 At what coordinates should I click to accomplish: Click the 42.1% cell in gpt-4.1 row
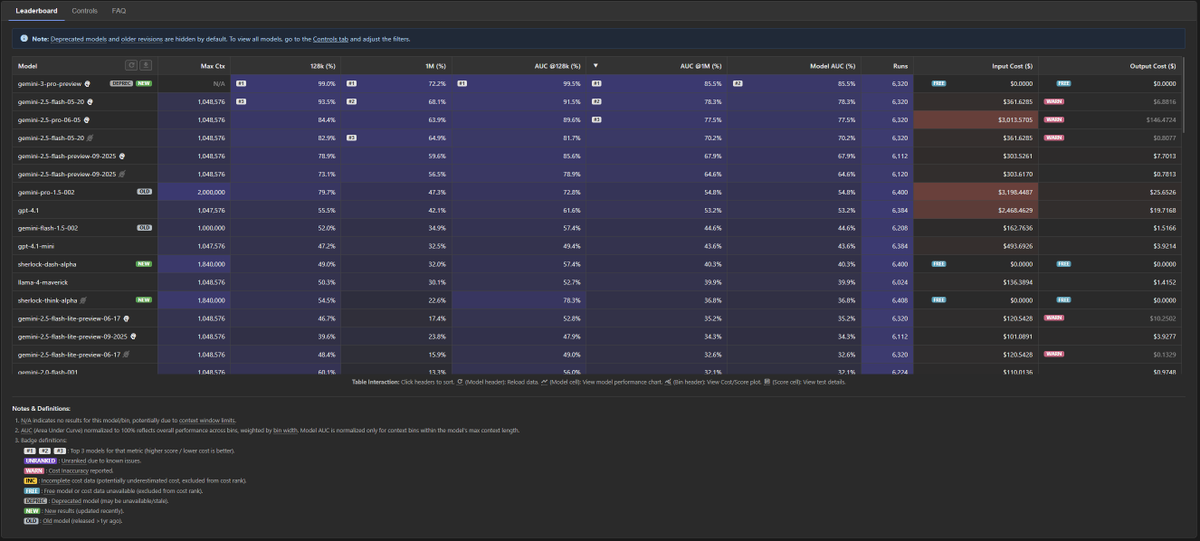395,209
